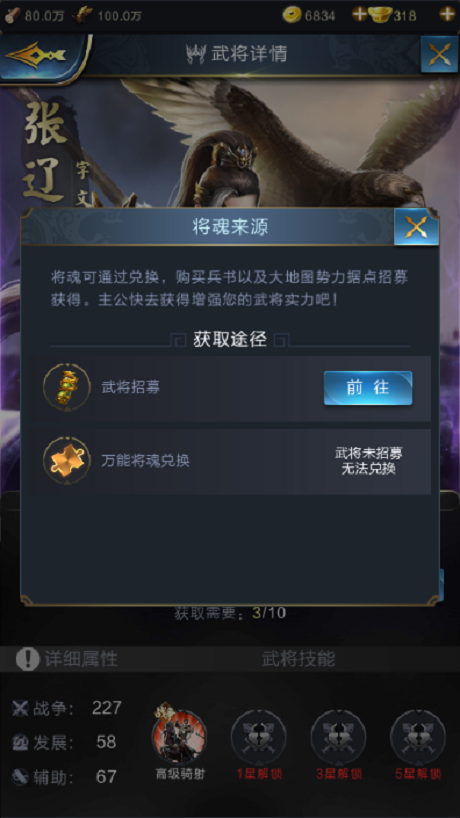Click the 武将未招募 无法兑换 notice
The width and height of the screenshot is (460, 818).
click(x=368, y=461)
